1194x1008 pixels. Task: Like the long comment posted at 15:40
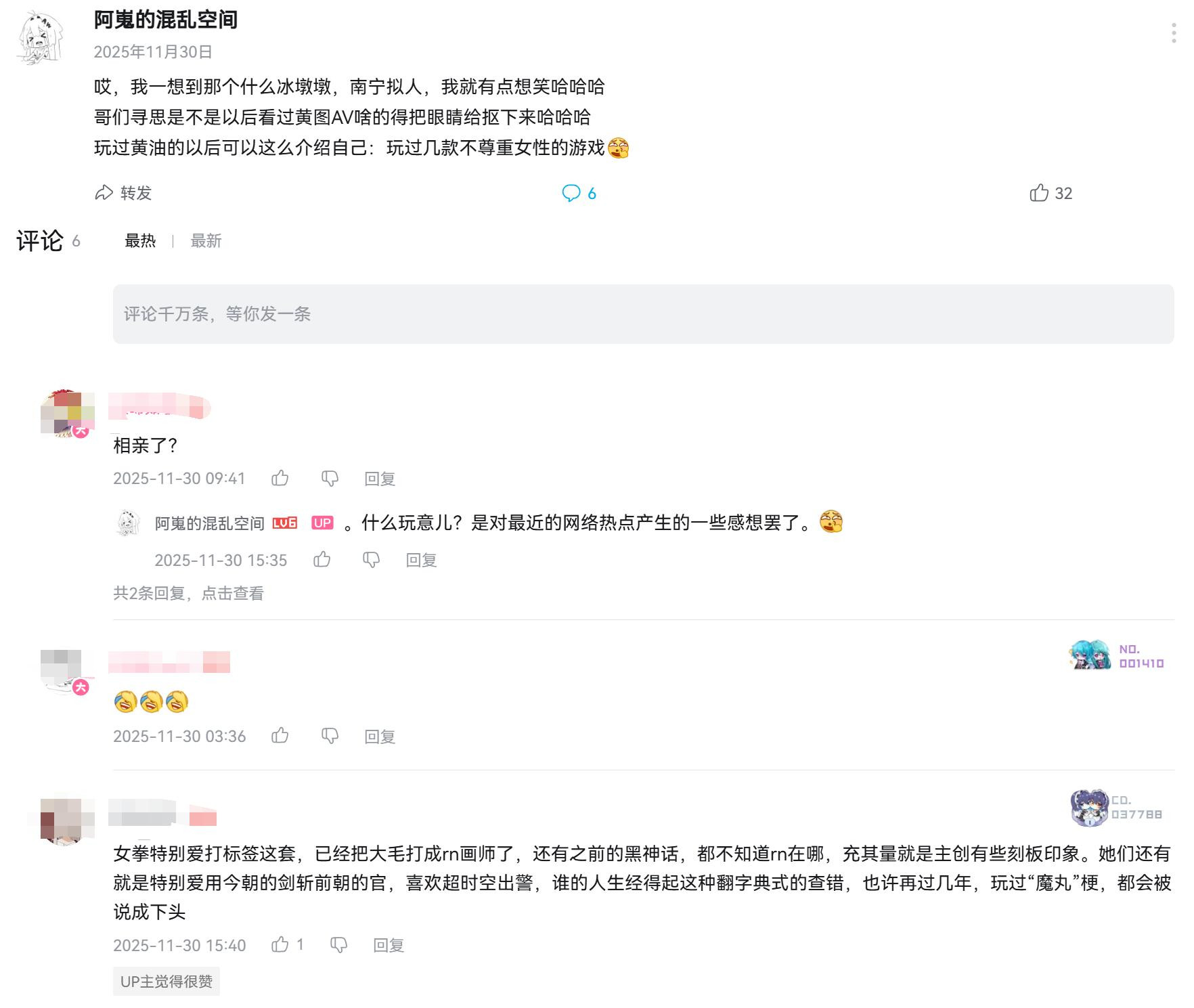click(x=280, y=944)
